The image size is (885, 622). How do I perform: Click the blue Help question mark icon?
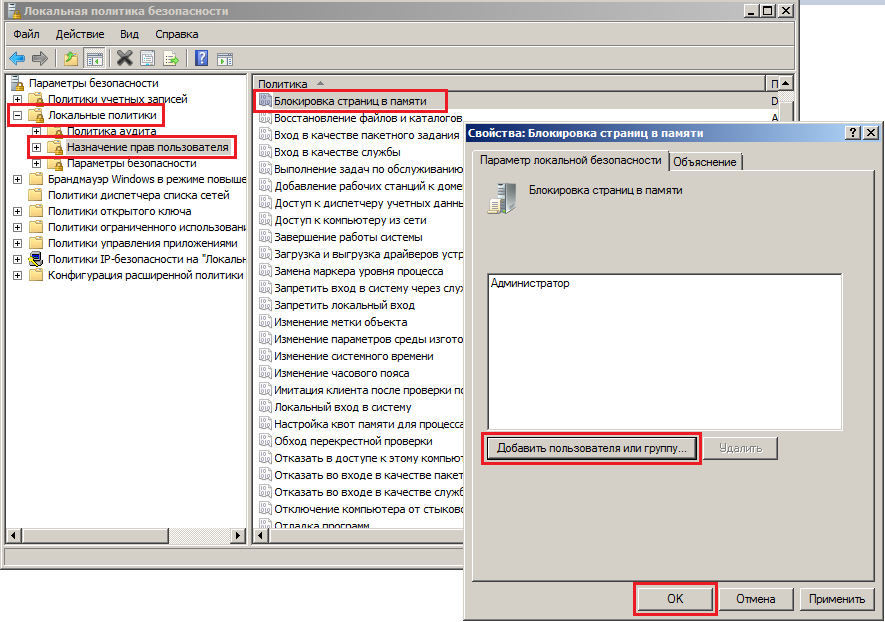tap(201, 58)
